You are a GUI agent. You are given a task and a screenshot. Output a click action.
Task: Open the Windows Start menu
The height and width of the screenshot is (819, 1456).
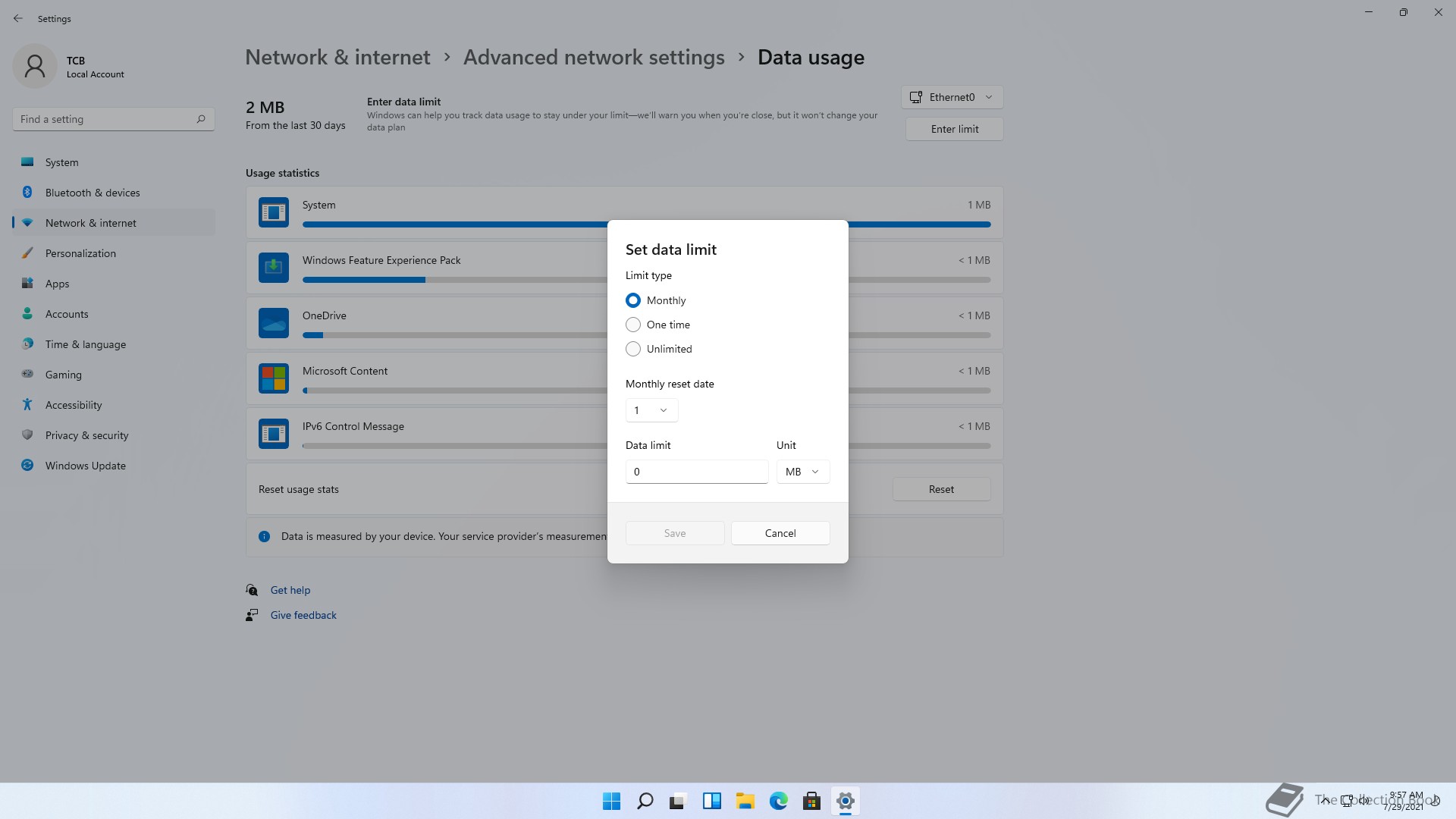pyautogui.click(x=612, y=801)
